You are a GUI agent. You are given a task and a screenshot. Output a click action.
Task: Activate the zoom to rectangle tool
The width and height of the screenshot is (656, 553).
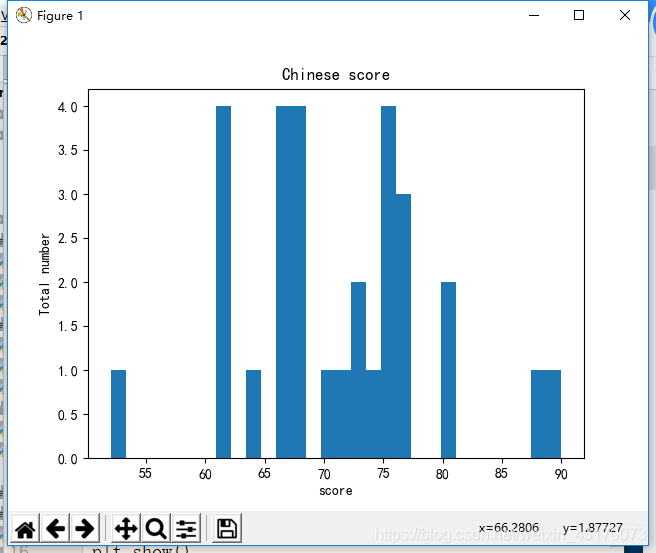(156, 528)
